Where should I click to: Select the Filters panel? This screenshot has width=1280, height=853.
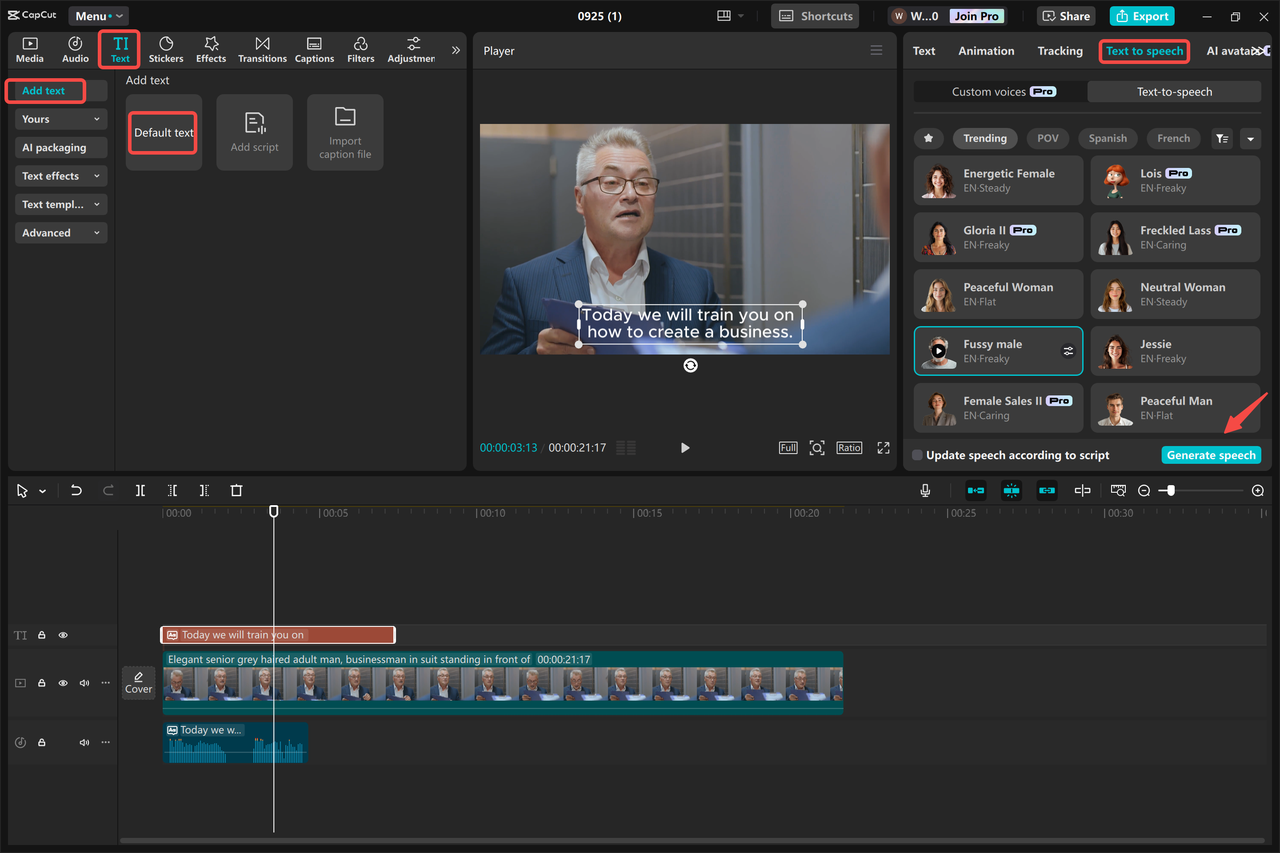coord(360,49)
